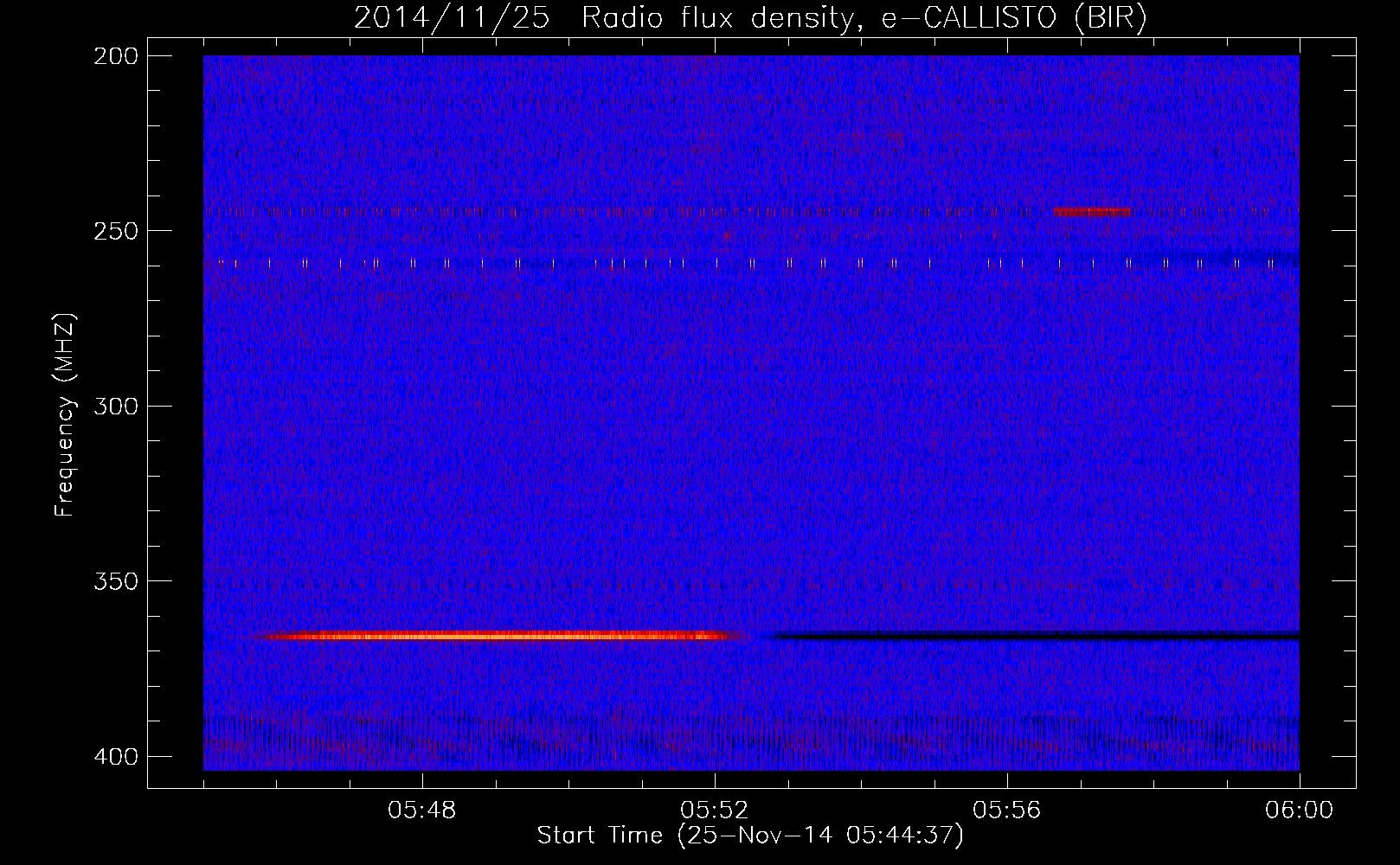Image resolution: width=1400 pixels, height=865 pixels.
Task: Click the 05:48 time axis label
Action: coord(422,811)
